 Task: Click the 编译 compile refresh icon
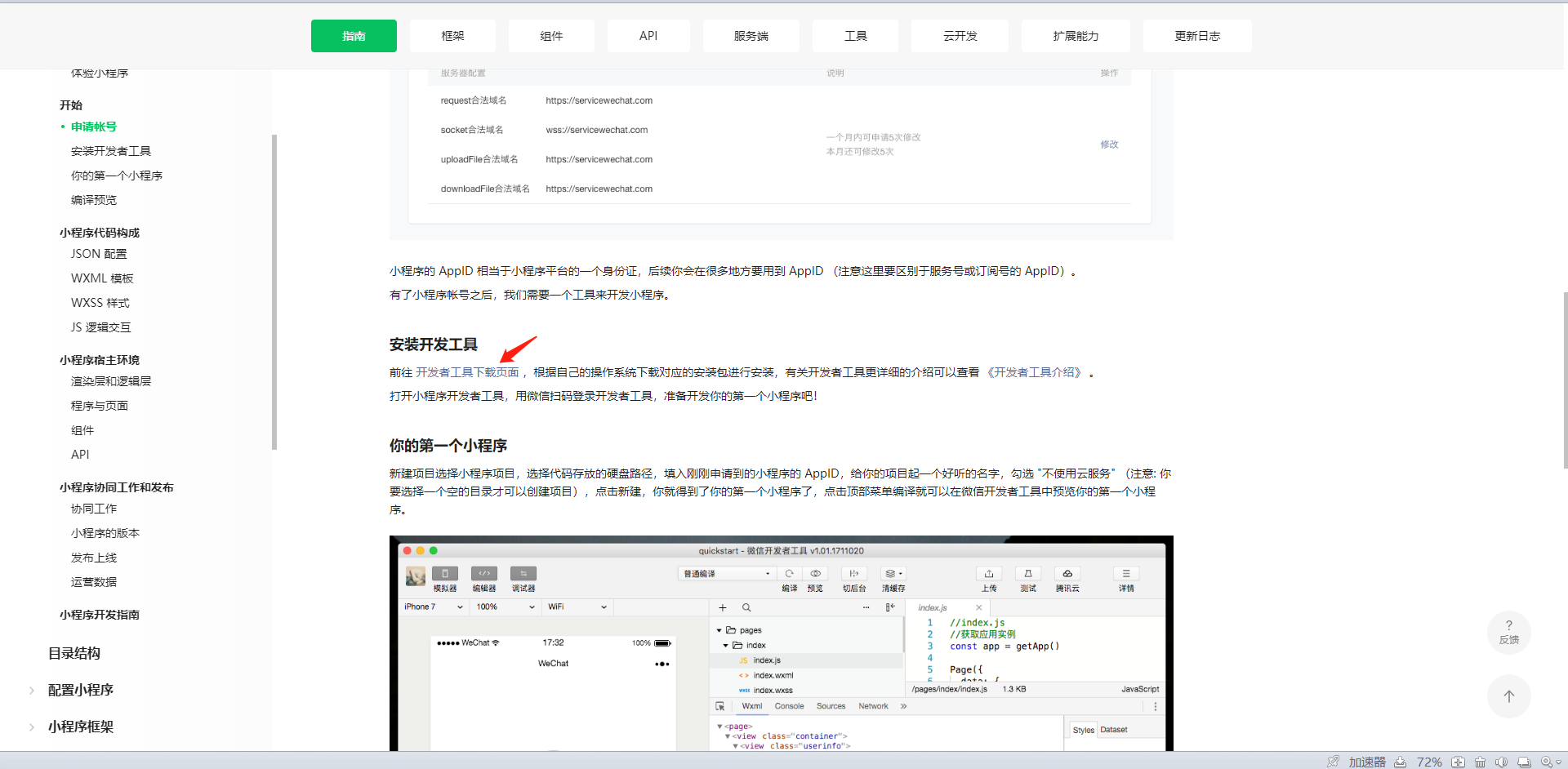(x=788, y=574)
